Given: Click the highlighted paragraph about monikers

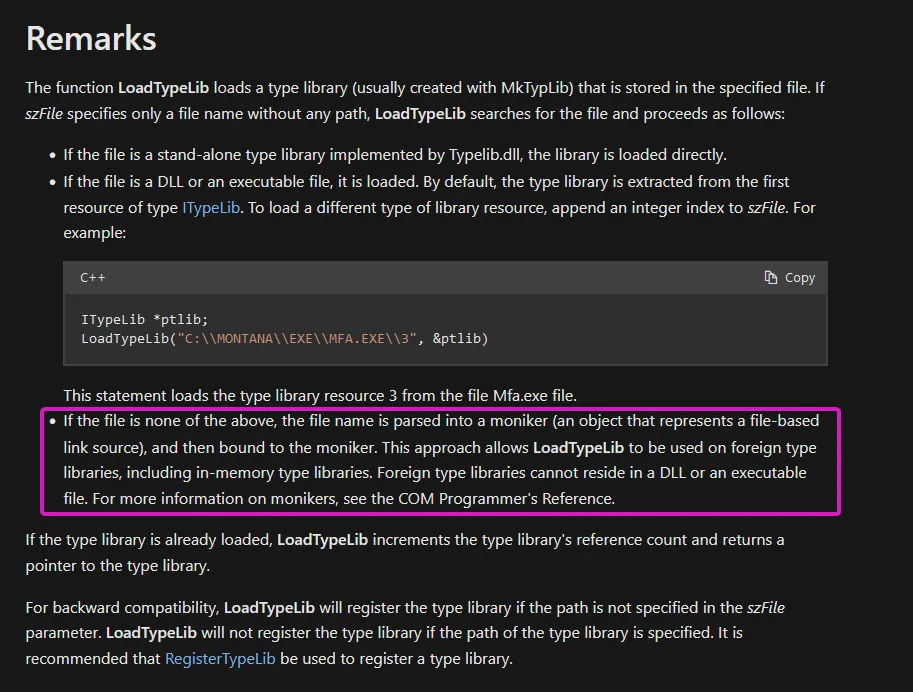Looking at the screenshot, I should [440, 460].
